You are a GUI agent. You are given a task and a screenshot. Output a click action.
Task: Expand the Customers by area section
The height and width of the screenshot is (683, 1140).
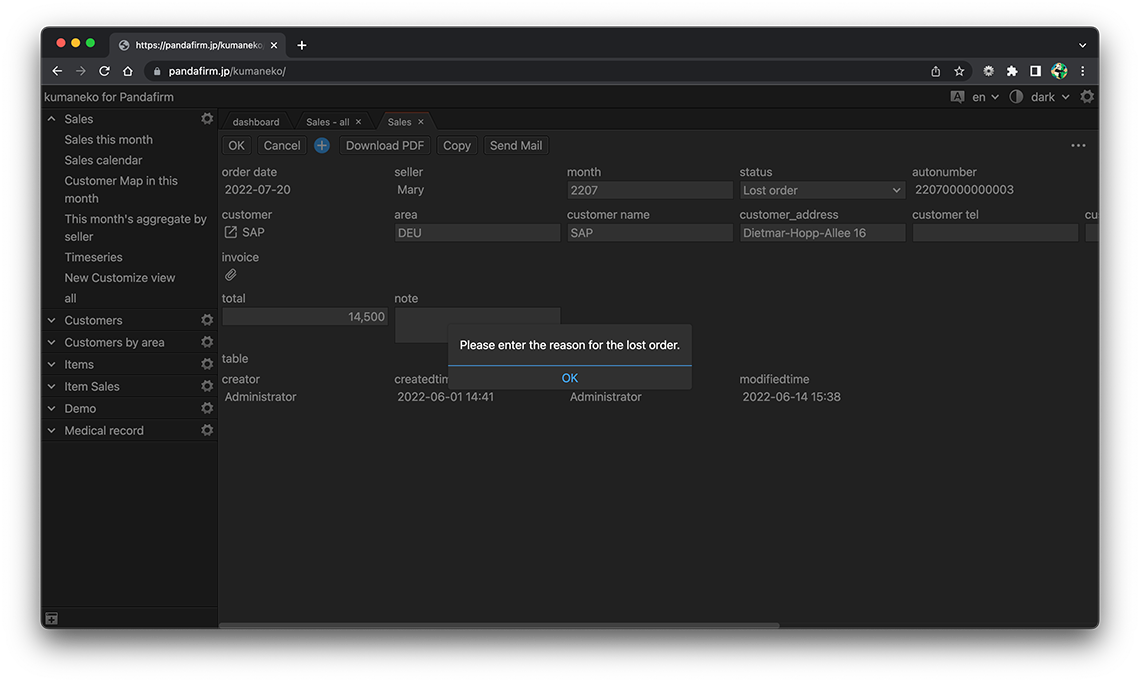[52, 343]
